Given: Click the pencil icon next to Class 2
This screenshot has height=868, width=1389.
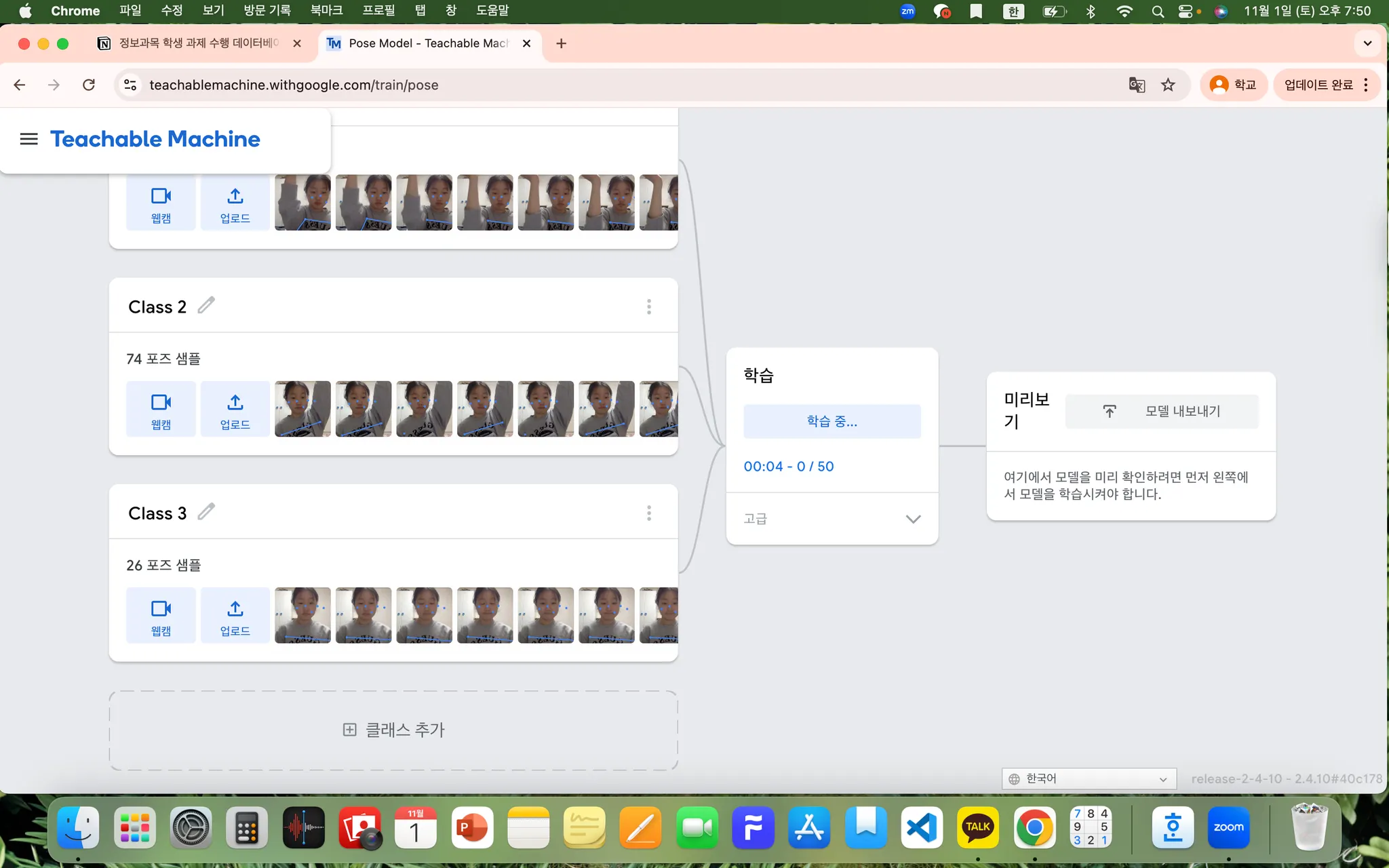Looking at the screenshot, I should [206, 306].
